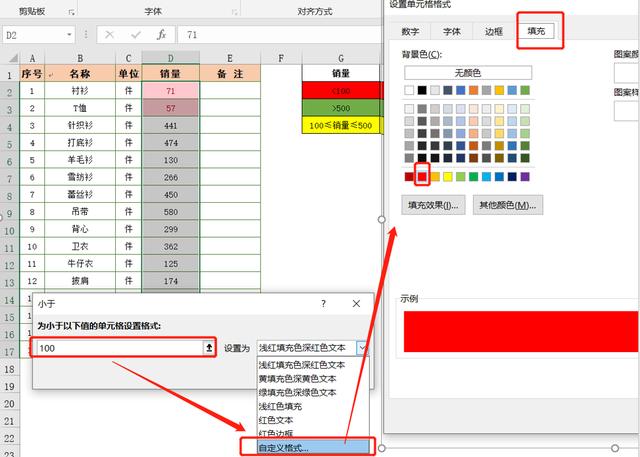Click the 其他颜色 button

[x=506, y=205]
